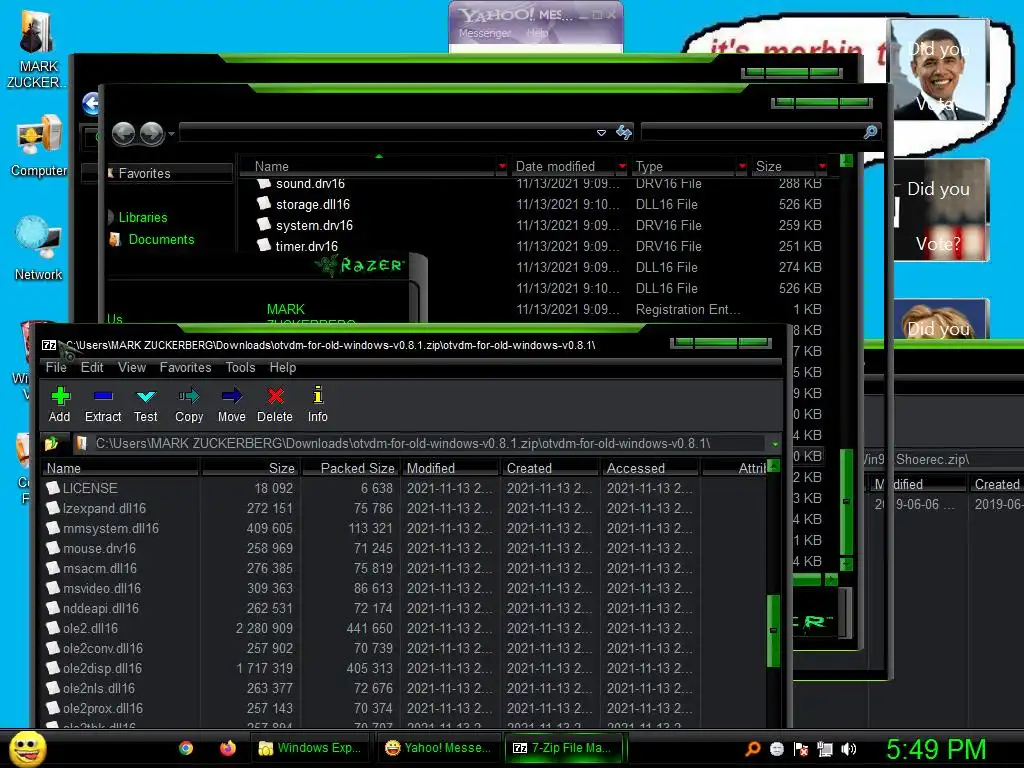Select msvideo.dll16 in the 7-Zip list
The width and height of the screenshot is (1024, 768).
(x=94, y=588)
